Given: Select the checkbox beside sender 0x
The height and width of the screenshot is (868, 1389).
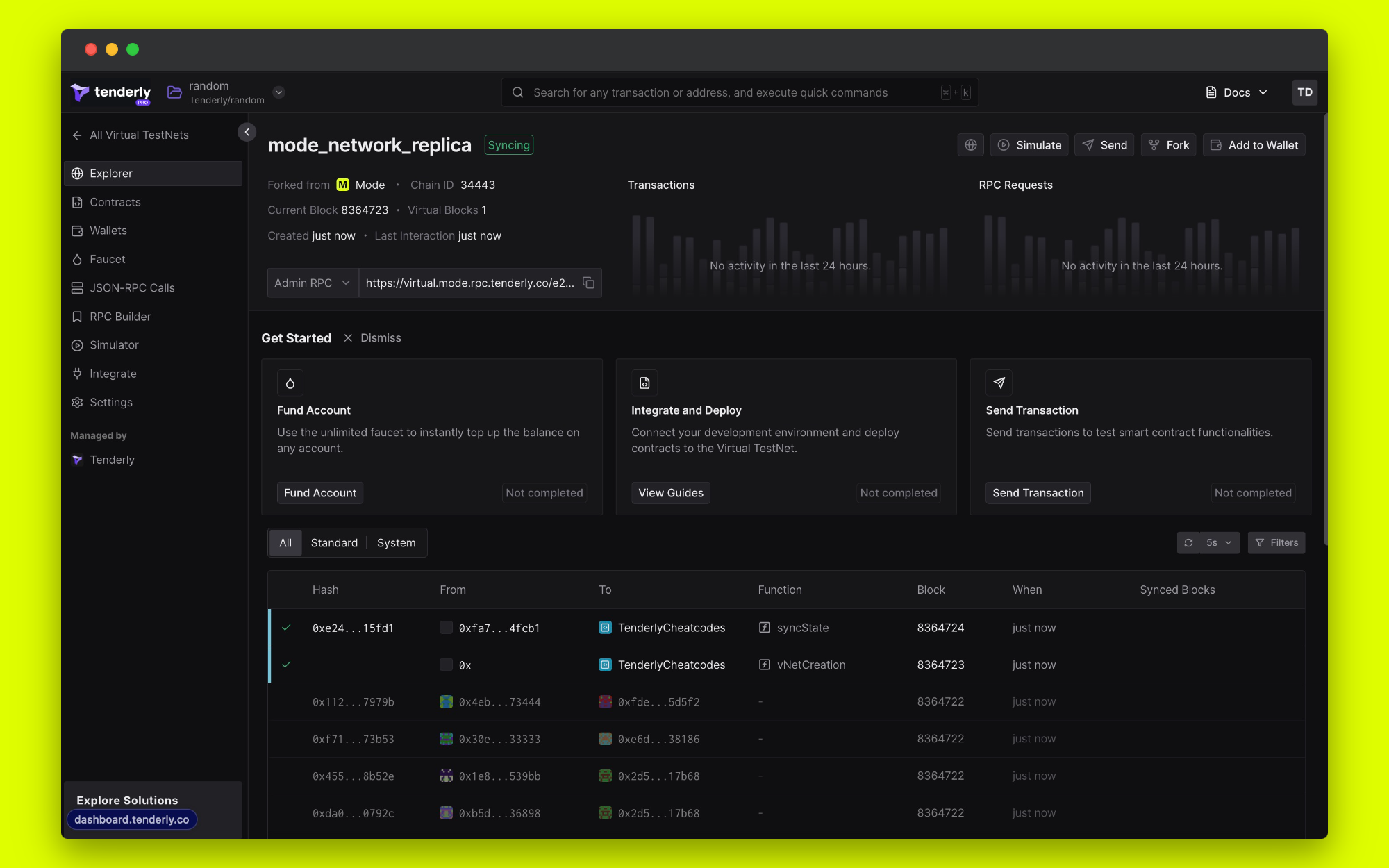Looking at the screenshot, I should tap(445, 665).
